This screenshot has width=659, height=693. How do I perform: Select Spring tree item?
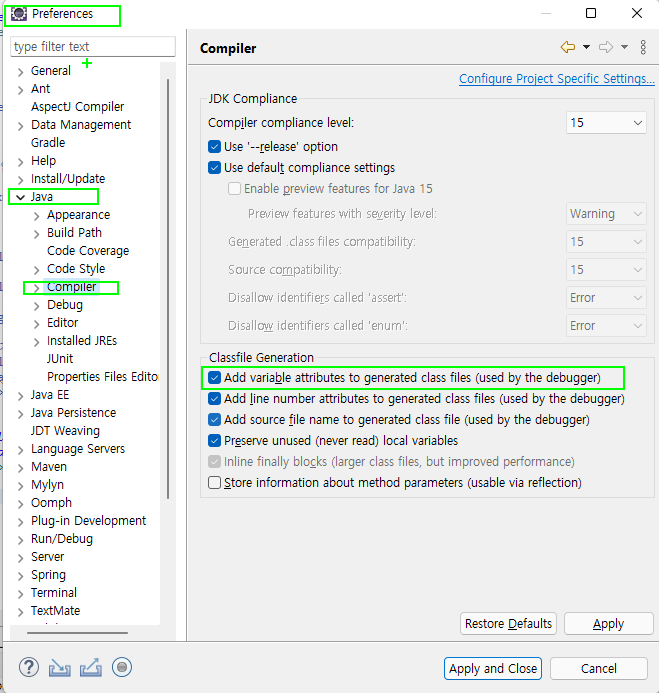click(48, 575)
